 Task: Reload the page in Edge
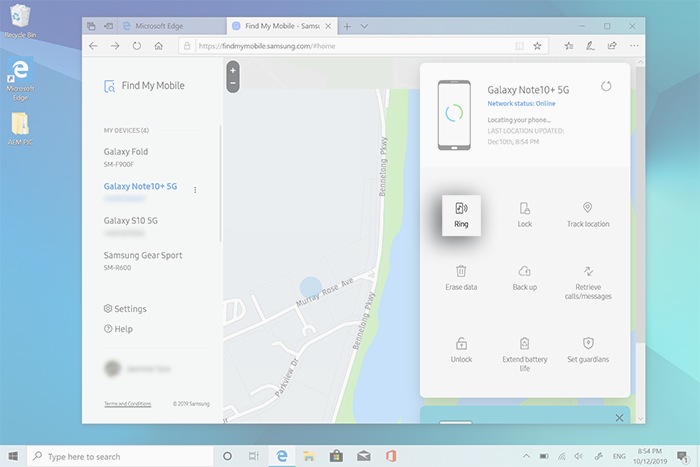tap(137, 46)
